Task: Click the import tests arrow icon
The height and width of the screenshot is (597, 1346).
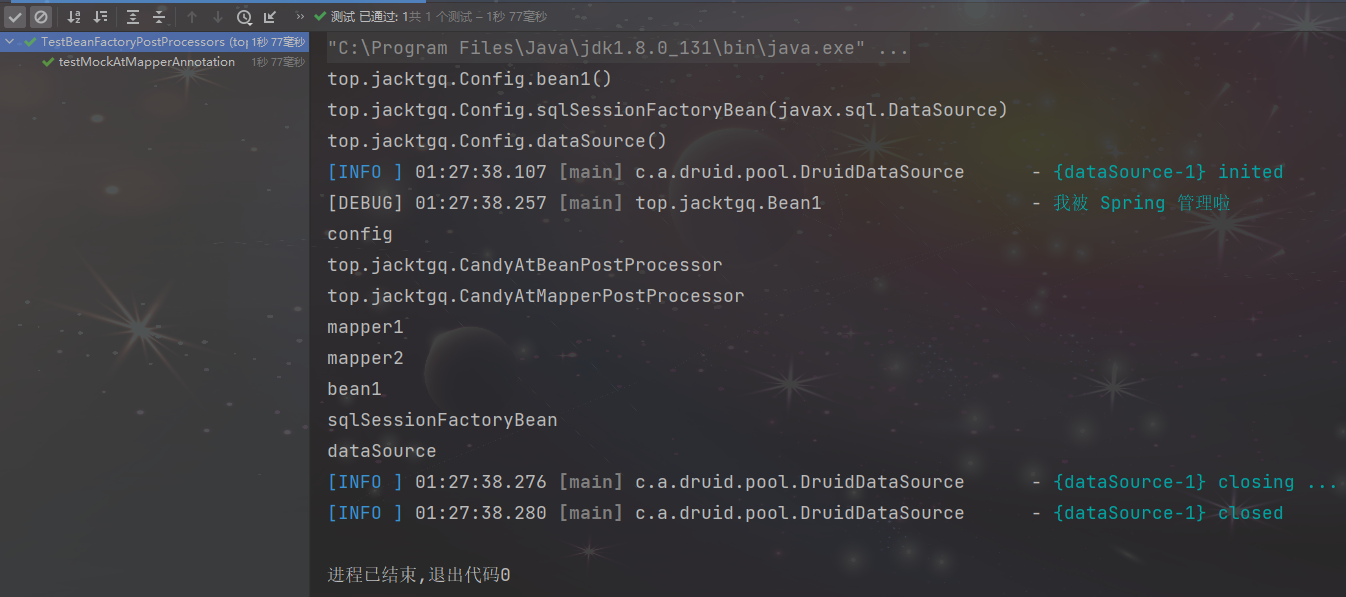Action: click(x=270, y=17)
